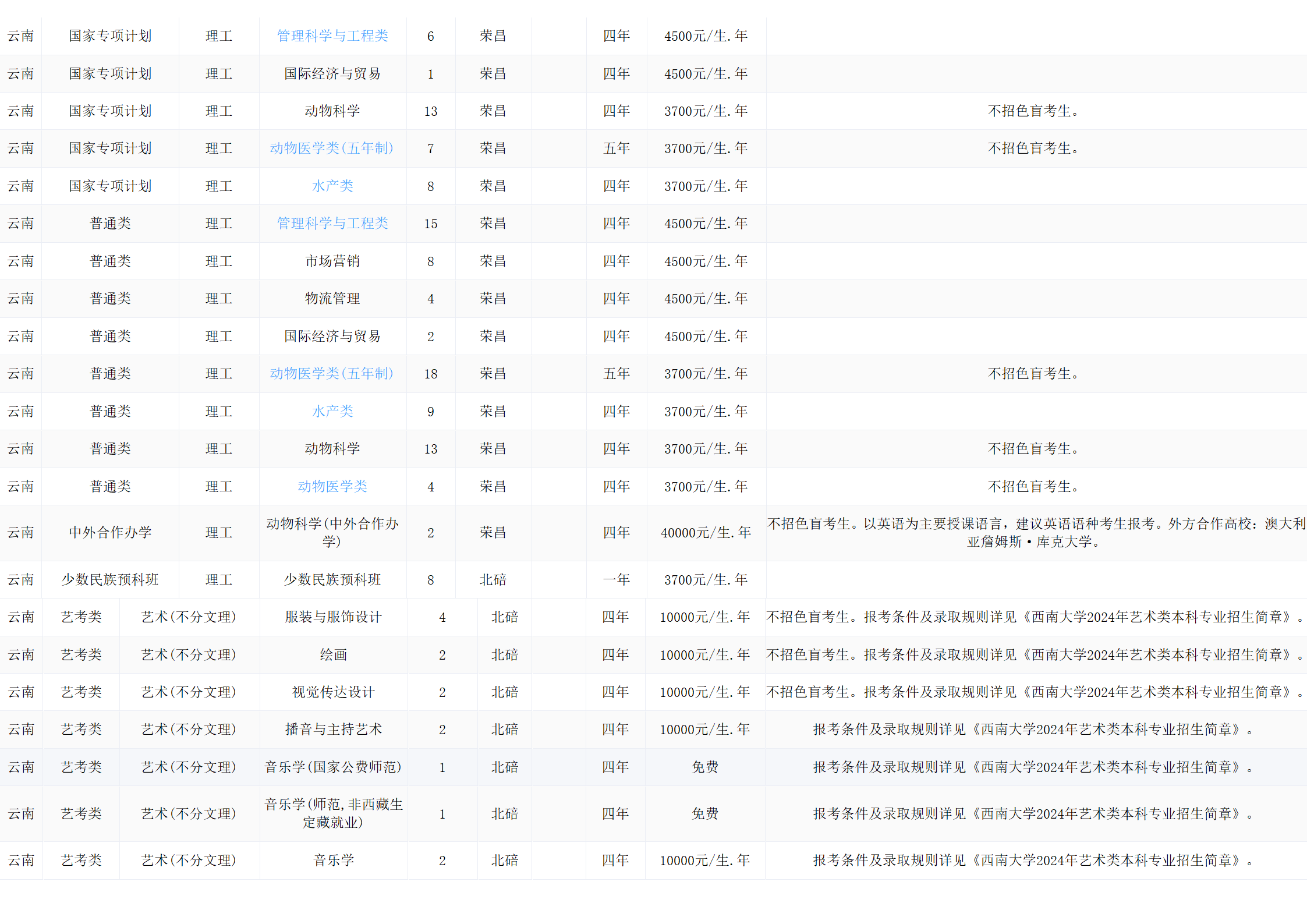Open 水产类 link in 普通类 row

tap(332, 412)
